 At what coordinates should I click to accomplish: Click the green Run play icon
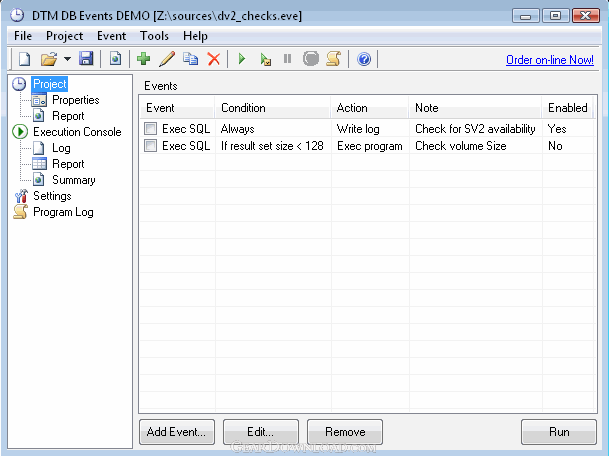(x=242, y=59)
